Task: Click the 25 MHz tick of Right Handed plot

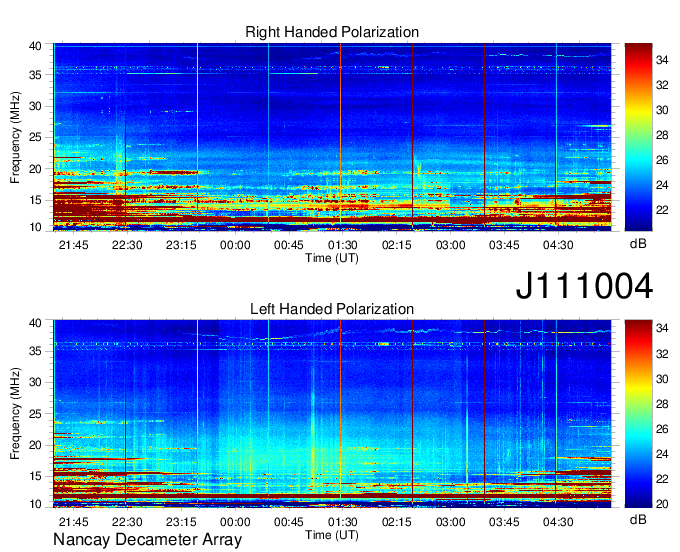Action: tap(35, 137)
